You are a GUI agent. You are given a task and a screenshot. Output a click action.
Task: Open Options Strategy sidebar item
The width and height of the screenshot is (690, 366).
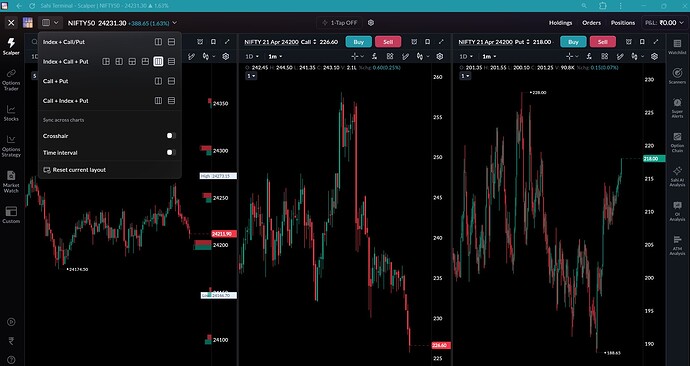coord(11,146)
